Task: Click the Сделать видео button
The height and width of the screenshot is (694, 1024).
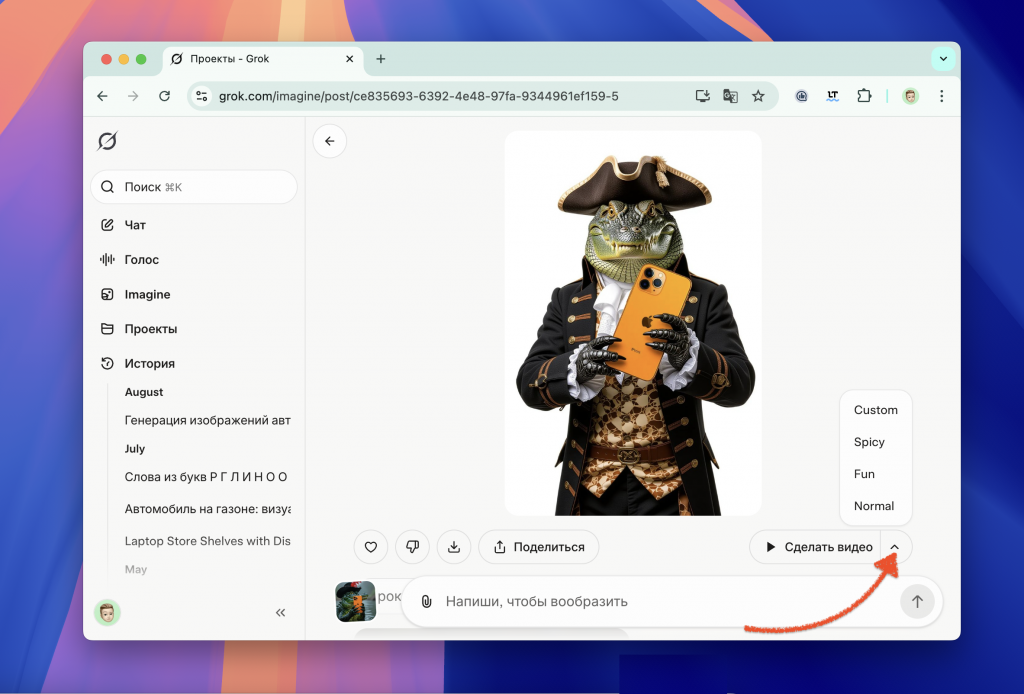Action: tap(817, 547)
